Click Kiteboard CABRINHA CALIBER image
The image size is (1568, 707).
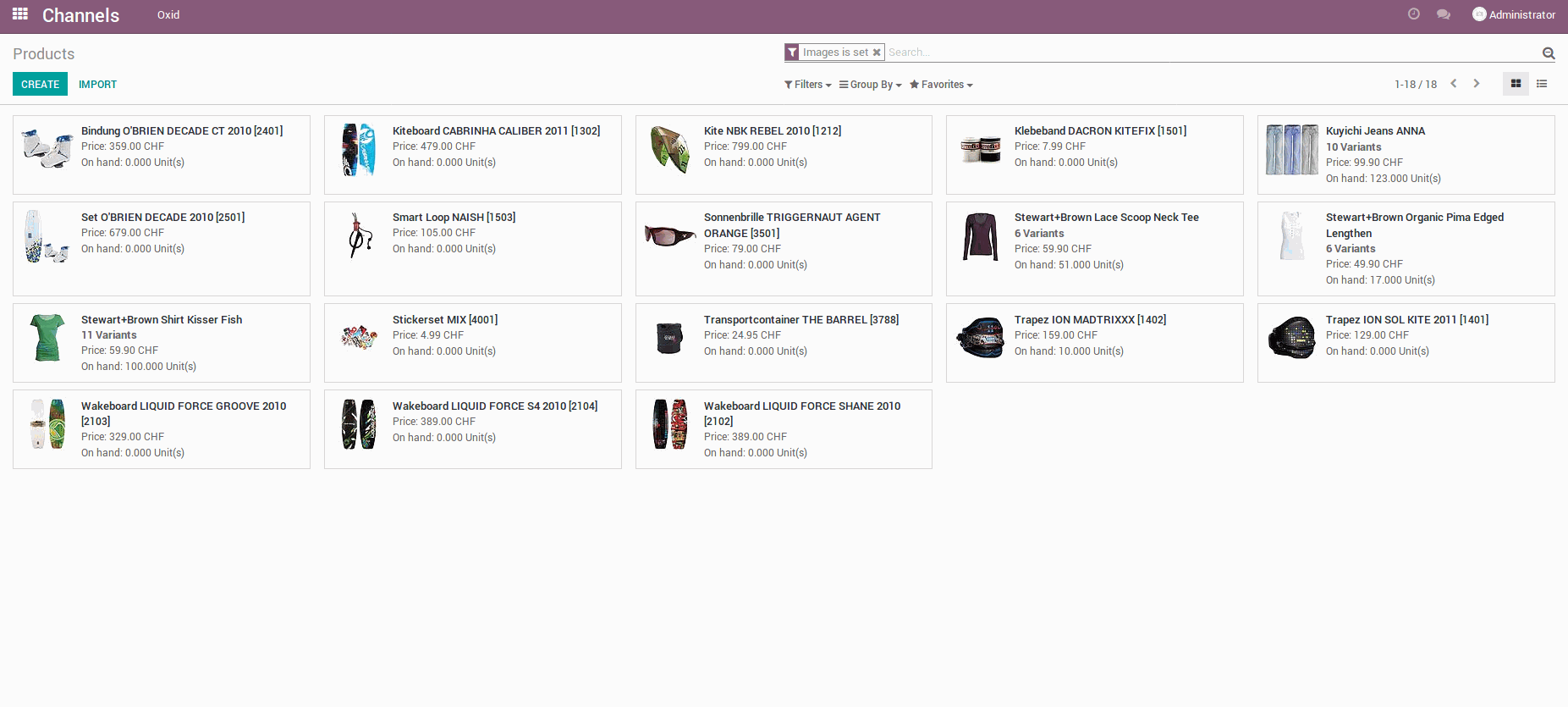(359, 149)
